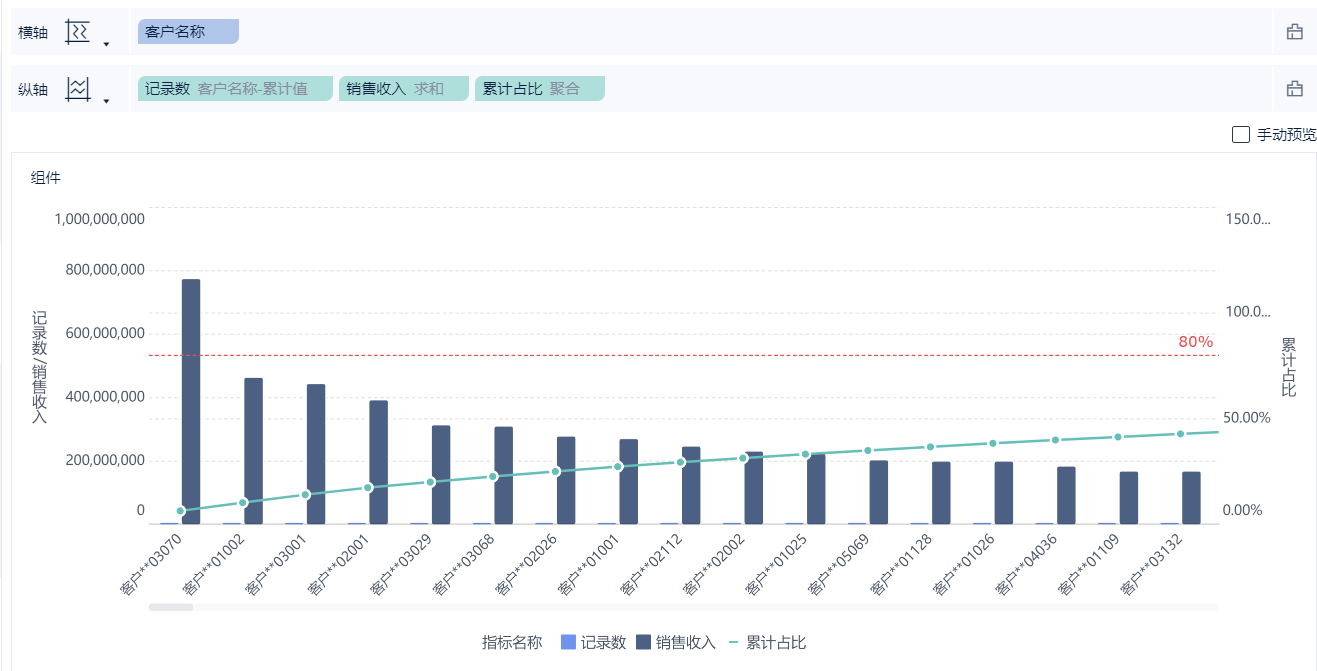Click the 记录数 legend color square

pos(568,642)
